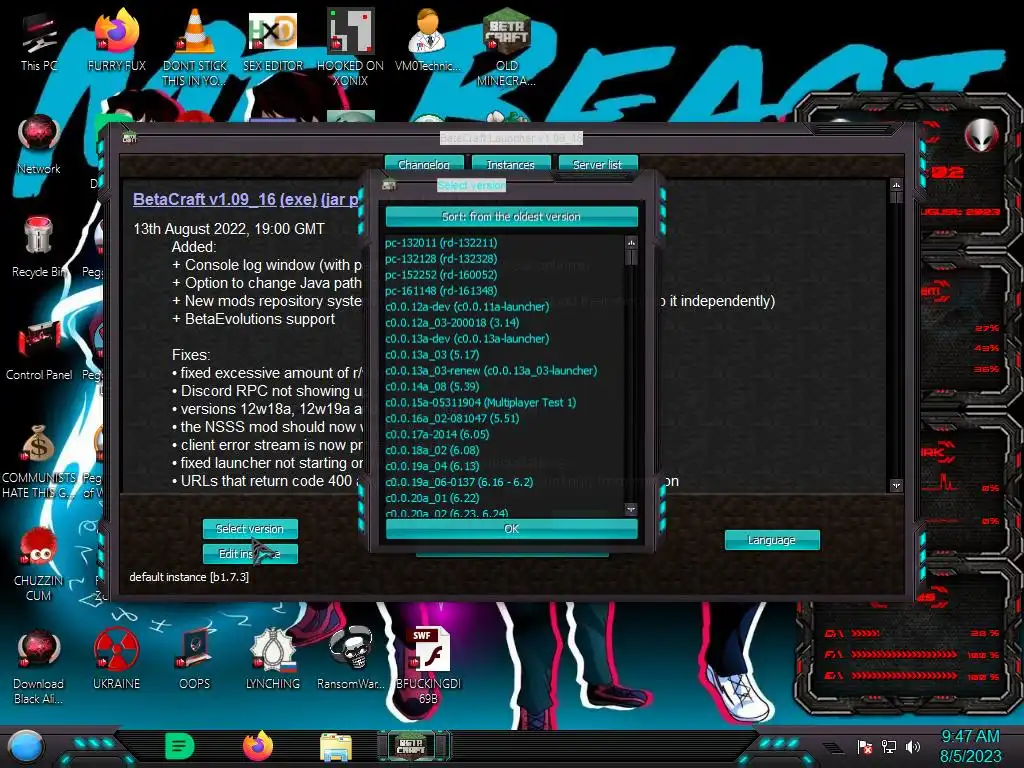Select version c0.0.13a_03 (5.17)
Viewport: 1024px width, 768px height.
point(432,355)
